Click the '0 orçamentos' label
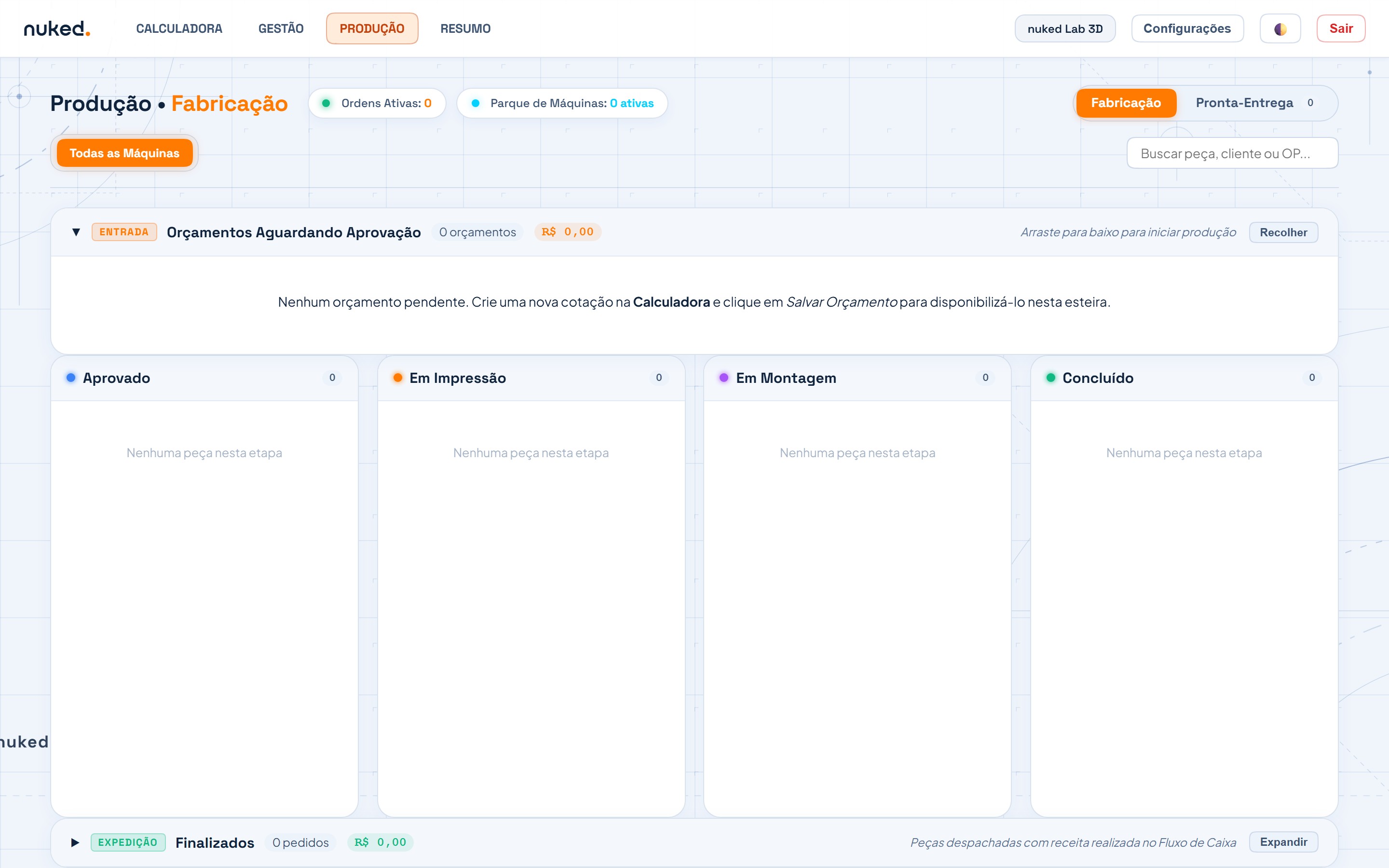The height and width of the screenshot is (868, 1389). click(477, 232)
